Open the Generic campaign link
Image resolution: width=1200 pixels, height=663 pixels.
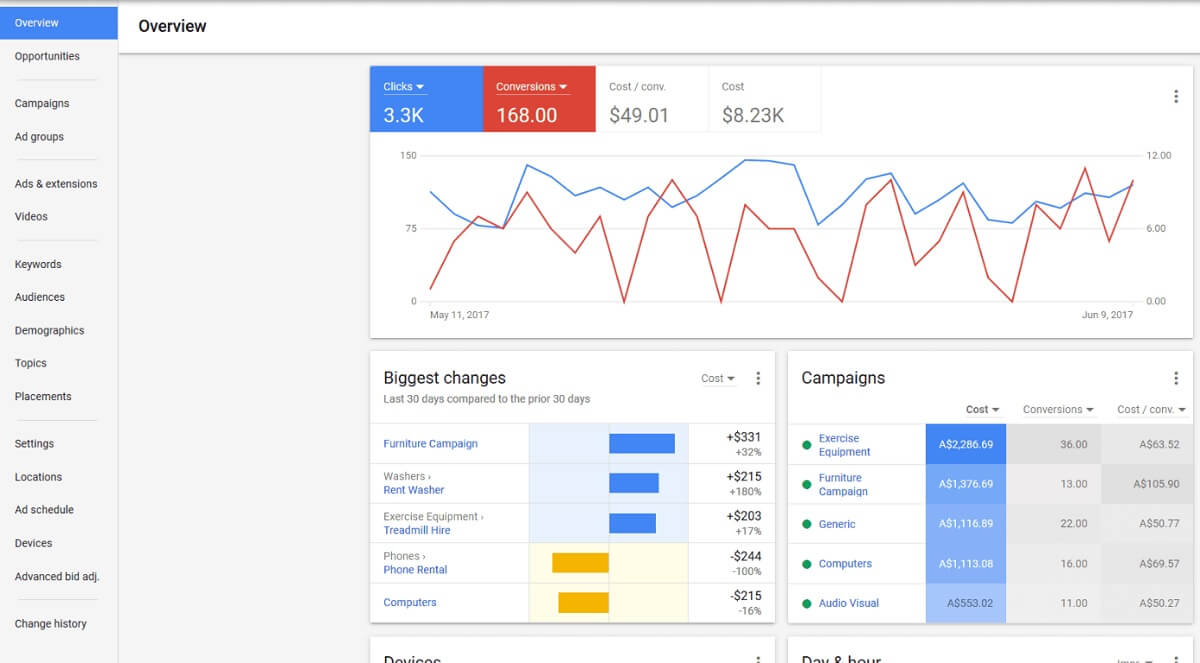pos(837,524)
